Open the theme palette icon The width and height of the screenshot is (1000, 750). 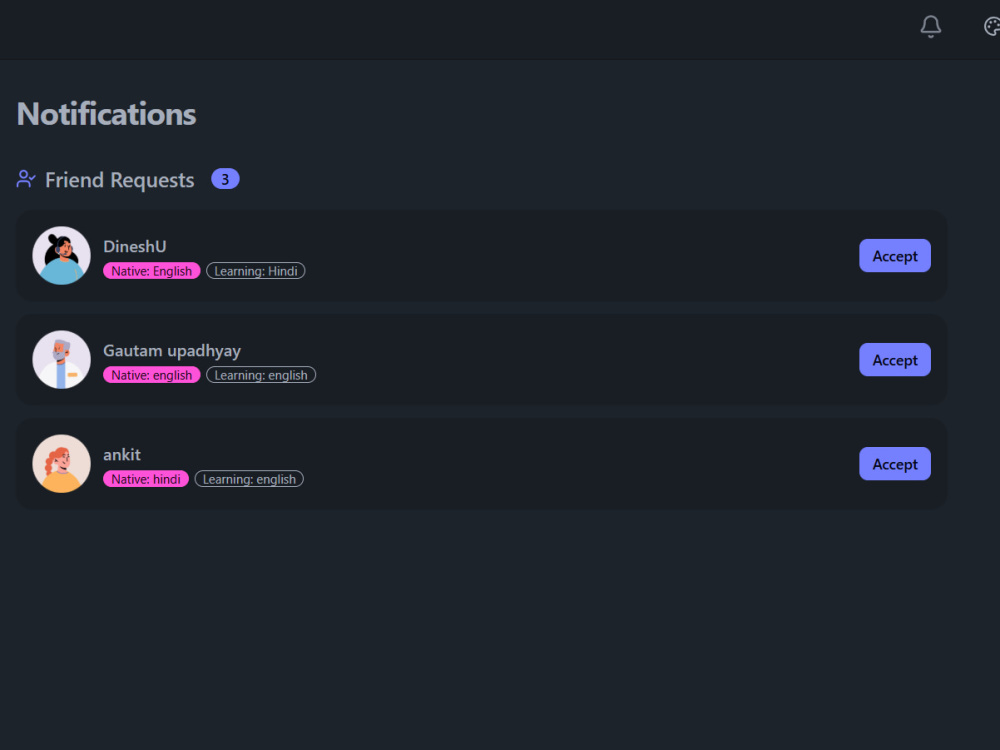click(992, 27)
